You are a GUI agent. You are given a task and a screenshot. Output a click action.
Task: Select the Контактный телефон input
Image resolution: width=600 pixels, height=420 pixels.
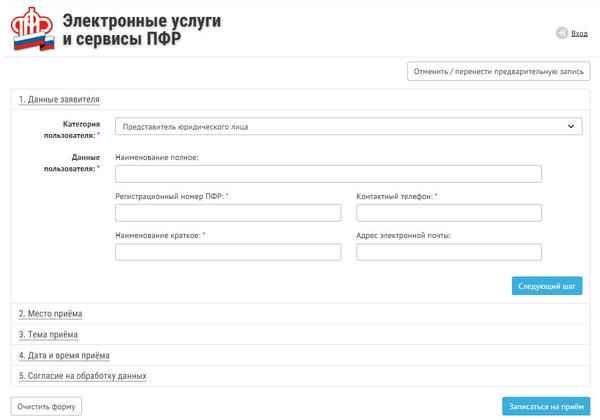coord(448,213)
